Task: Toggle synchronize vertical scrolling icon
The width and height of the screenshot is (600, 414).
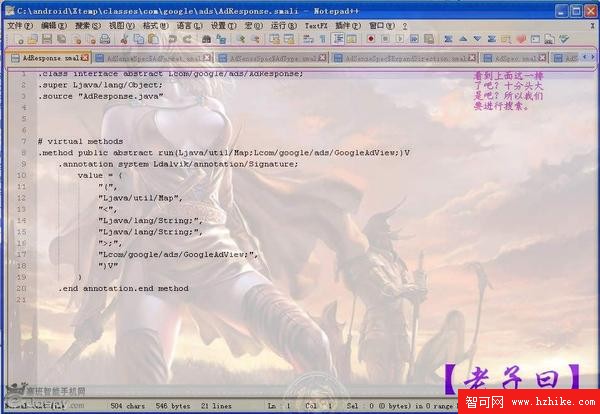Action: 274,39
